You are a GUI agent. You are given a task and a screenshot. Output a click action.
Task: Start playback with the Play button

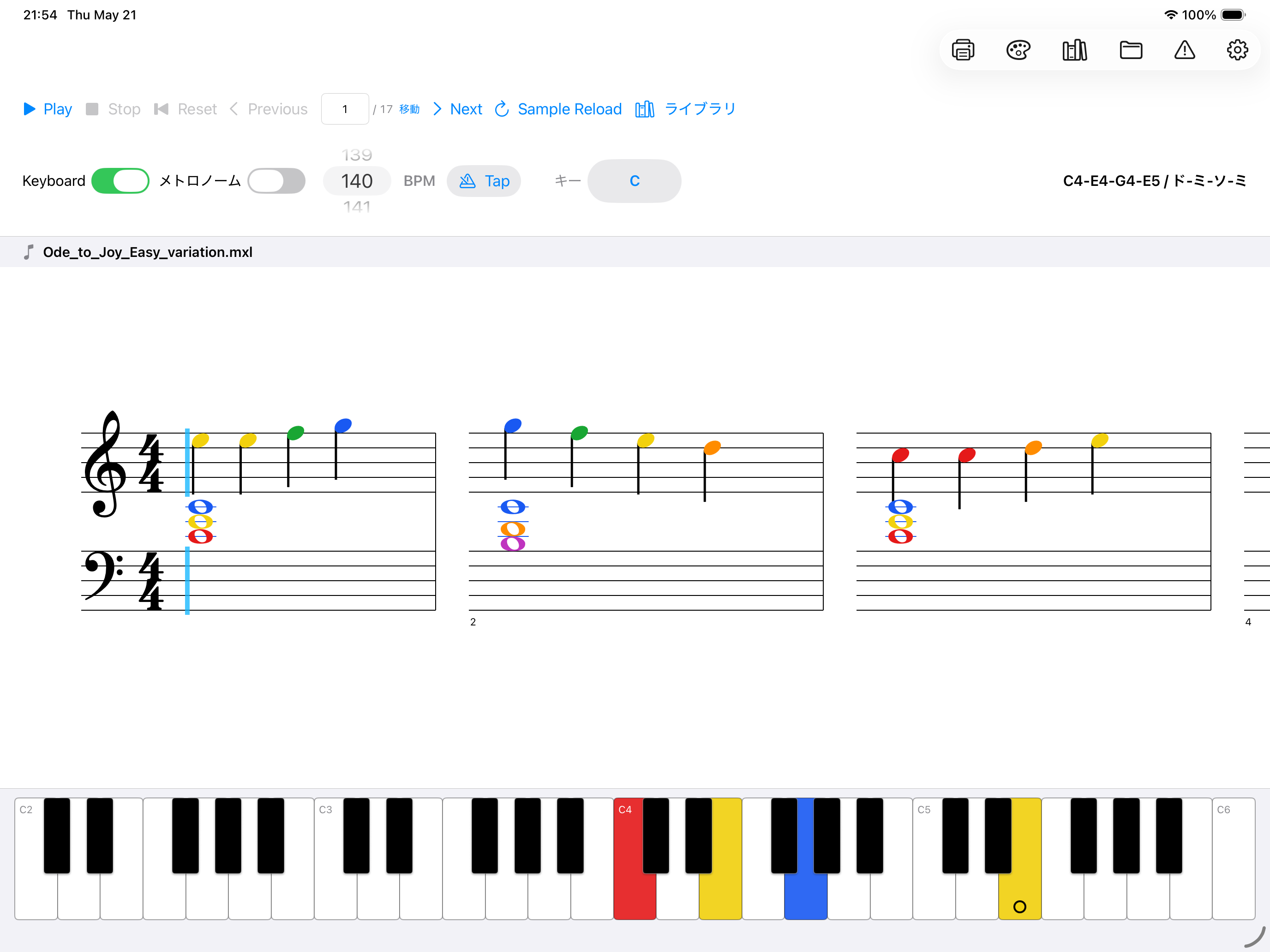click(48, 109)
